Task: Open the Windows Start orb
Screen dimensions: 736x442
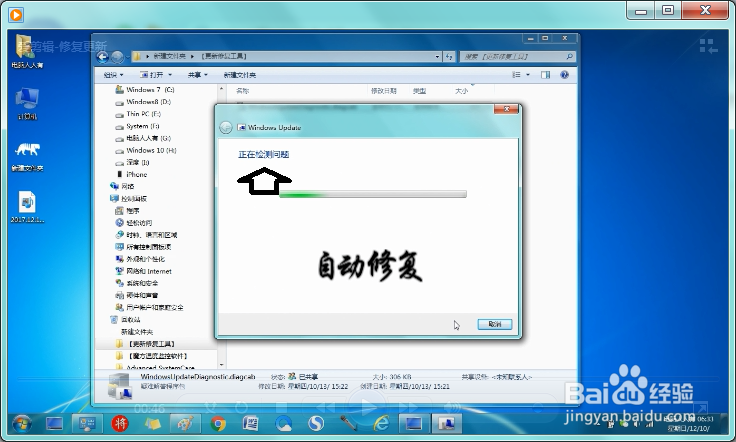Action: (x=22, y=424)
